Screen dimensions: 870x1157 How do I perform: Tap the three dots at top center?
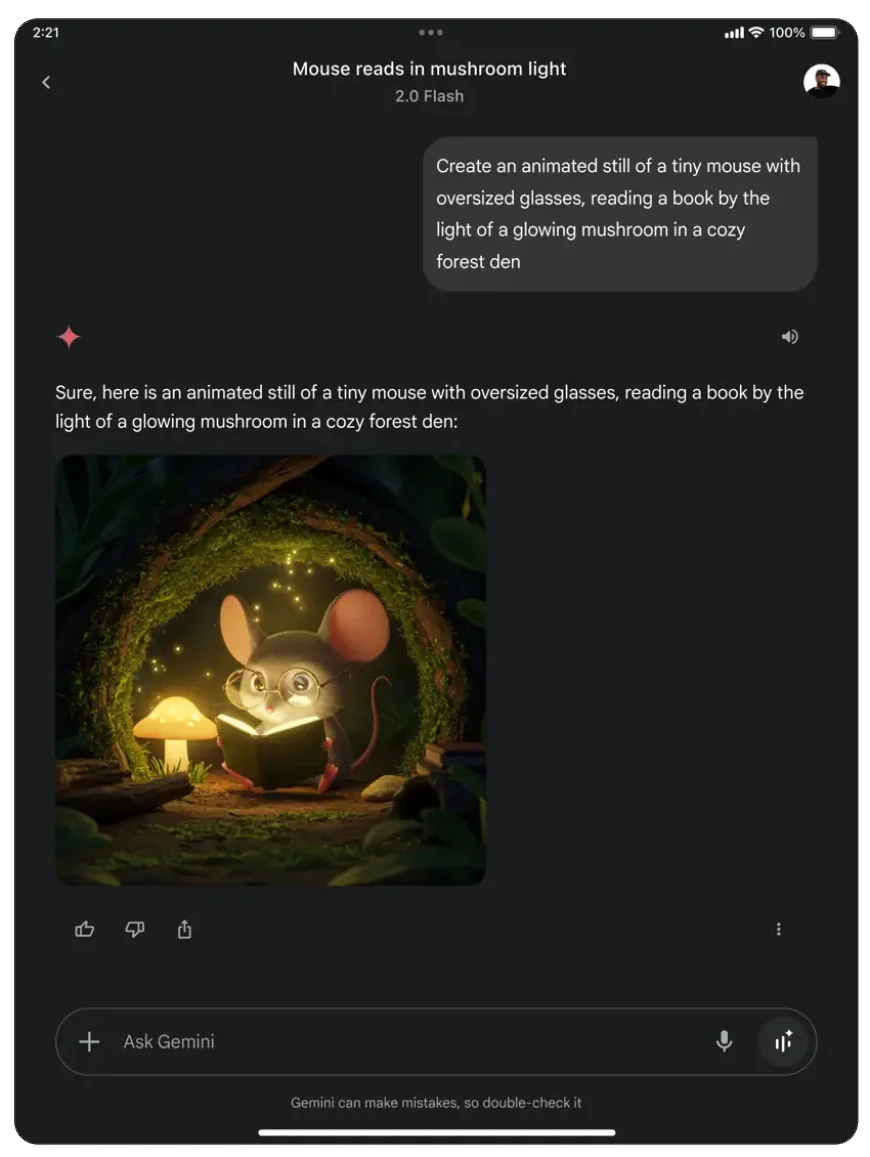point(431,32)
